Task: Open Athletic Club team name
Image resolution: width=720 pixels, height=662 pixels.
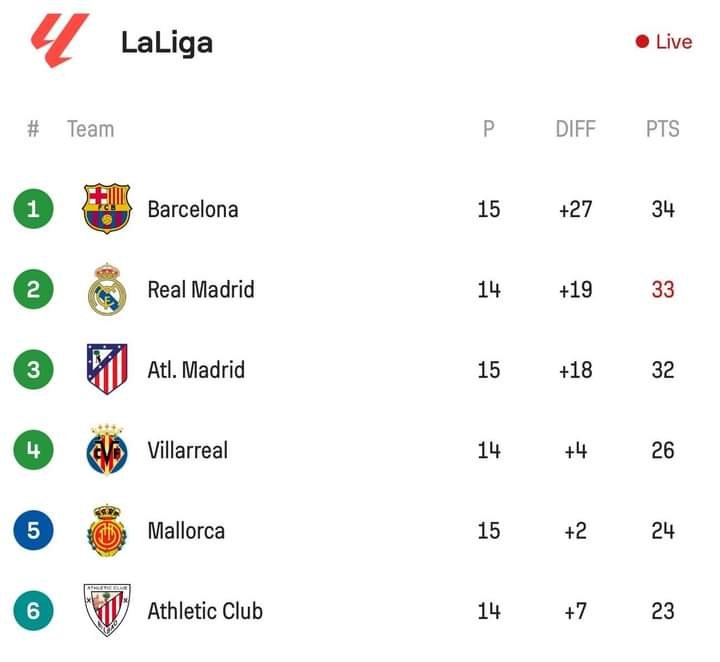Action: (205, 610)
